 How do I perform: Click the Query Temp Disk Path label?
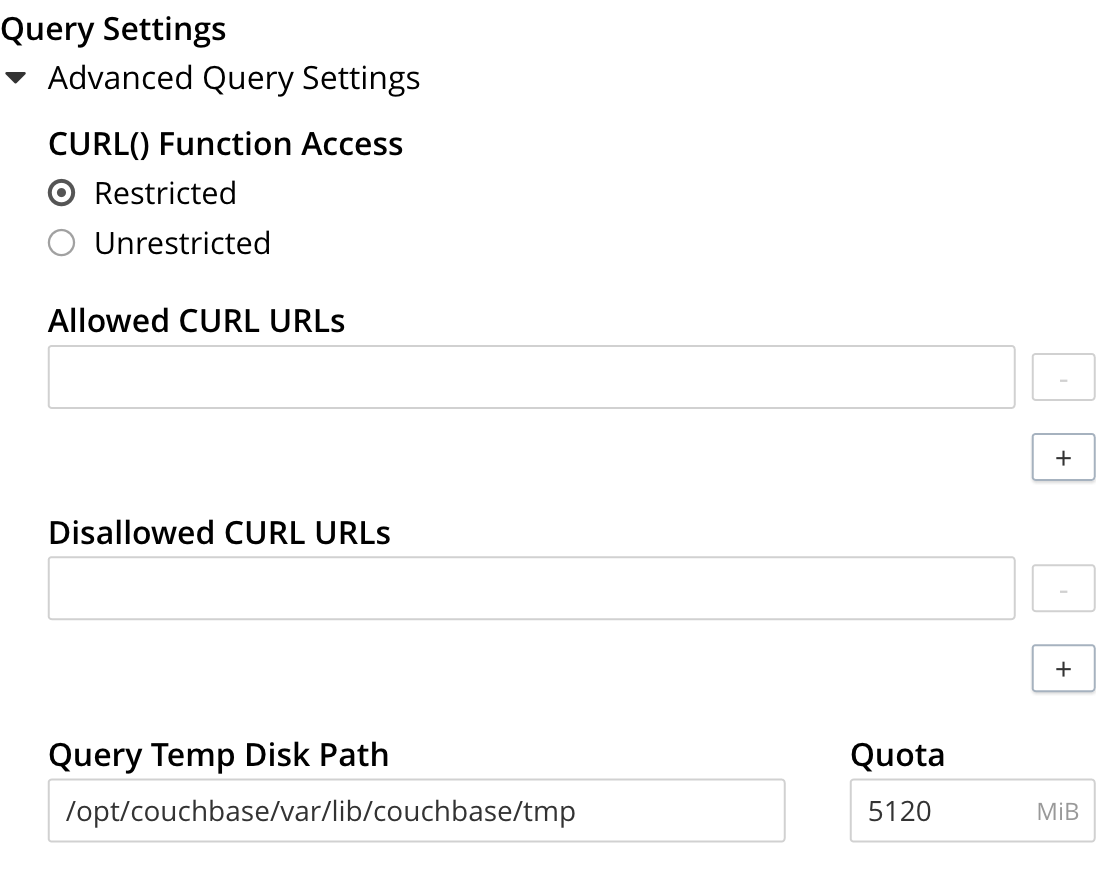point(218,756)
